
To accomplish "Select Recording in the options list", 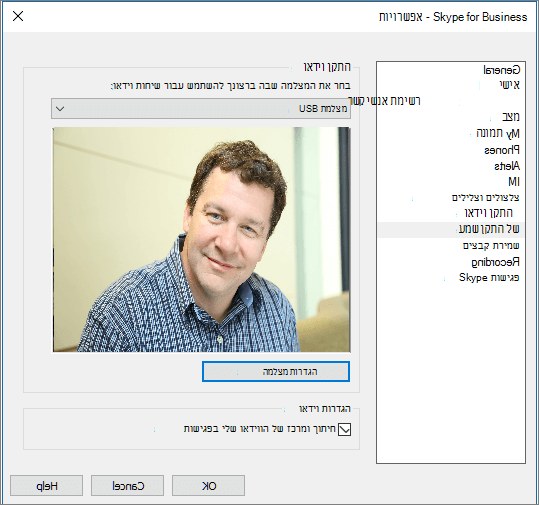I will (x=495, y=262).
